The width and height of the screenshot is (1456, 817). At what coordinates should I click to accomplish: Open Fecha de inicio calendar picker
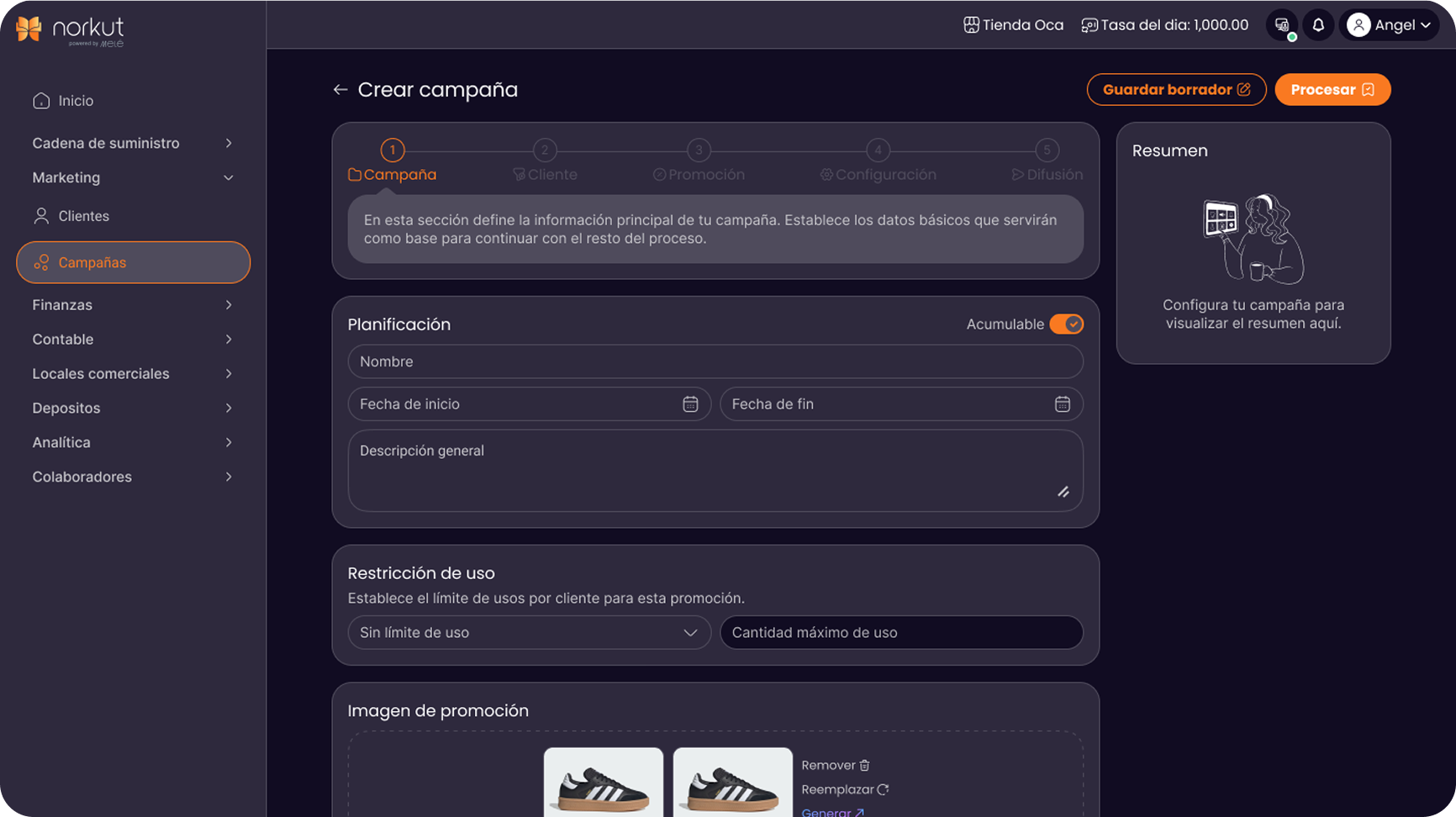(690, 404)
